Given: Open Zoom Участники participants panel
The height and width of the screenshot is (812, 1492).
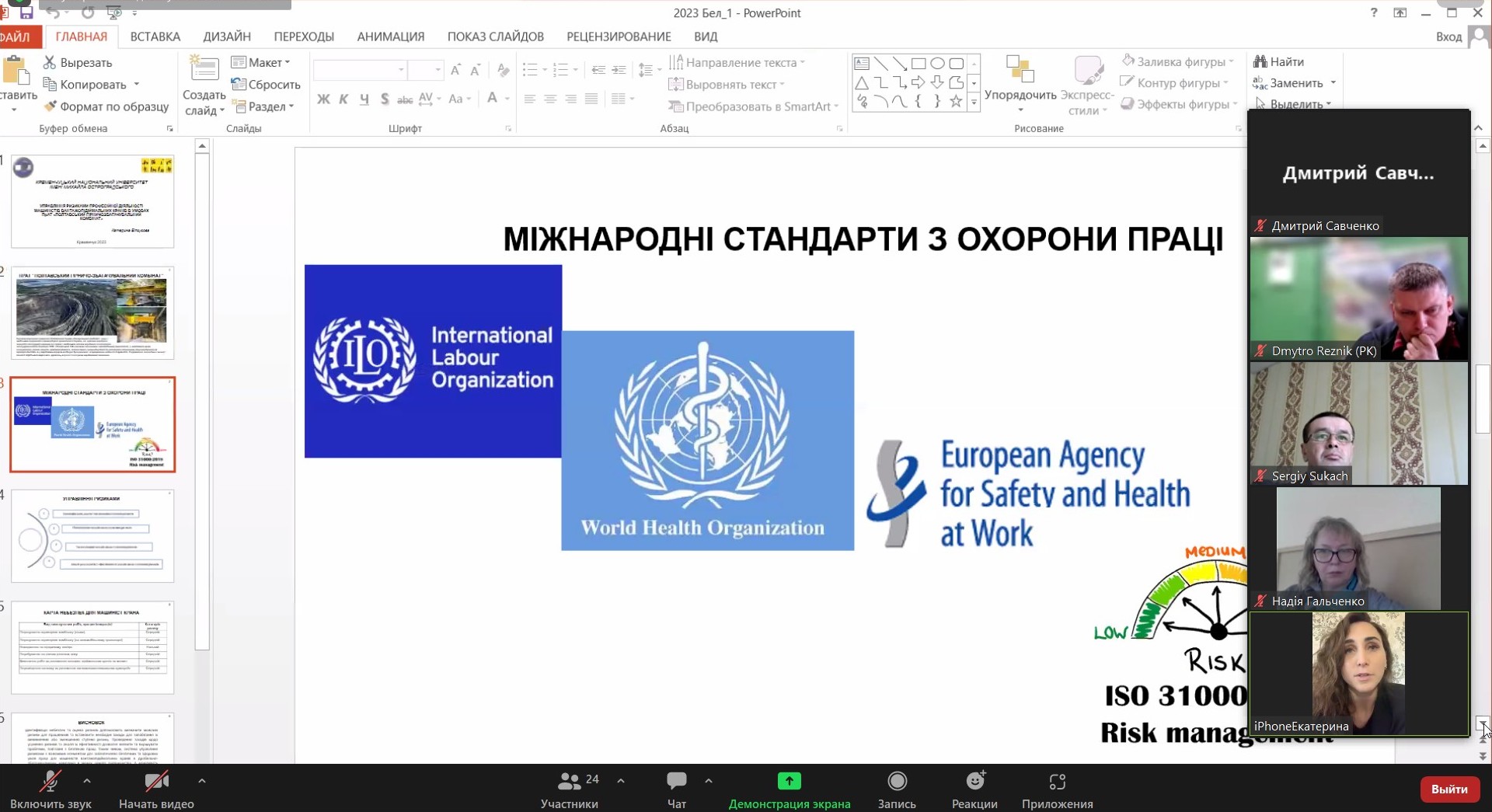Looking at the screenshot, I should [570, 789].
